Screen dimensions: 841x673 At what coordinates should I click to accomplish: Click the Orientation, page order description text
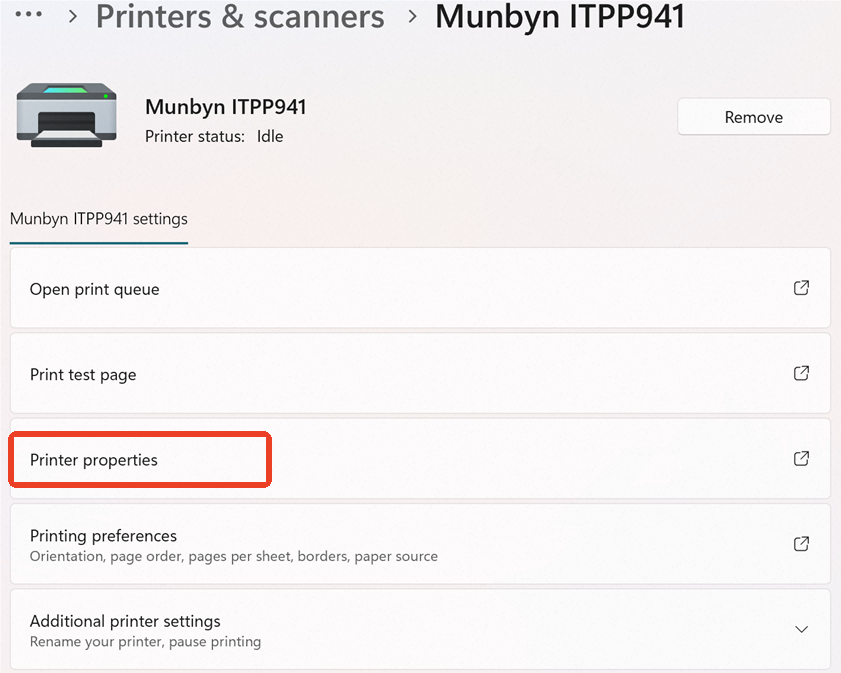pos(234,557)
